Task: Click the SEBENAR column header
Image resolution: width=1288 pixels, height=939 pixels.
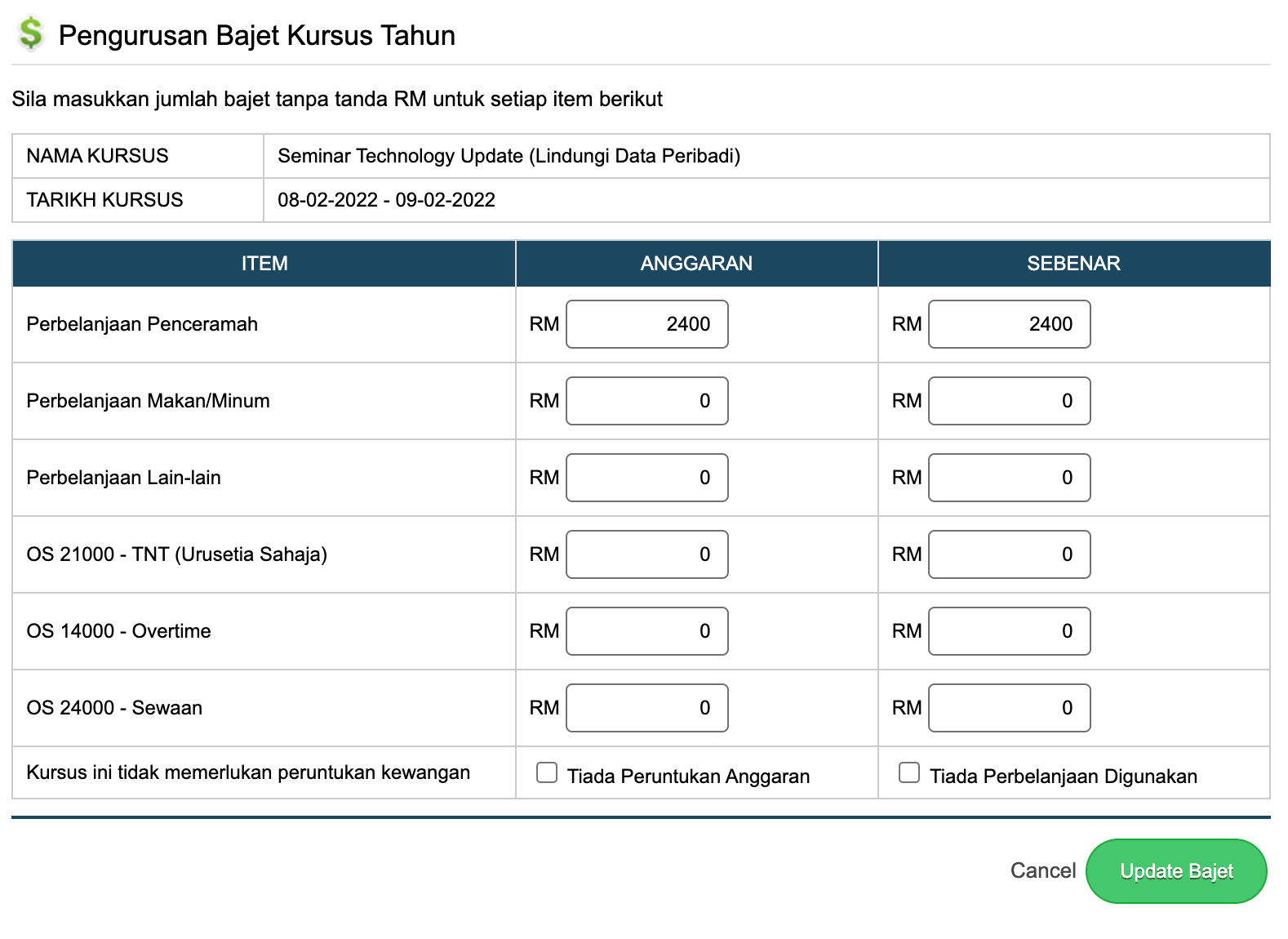Action: click(1074, 263)
